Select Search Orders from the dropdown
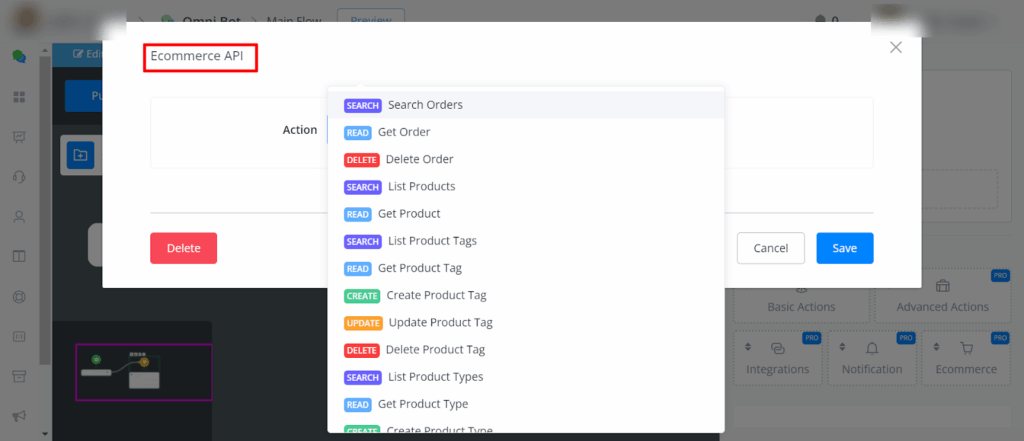The image size is (1024, 441). pos(425,105)
